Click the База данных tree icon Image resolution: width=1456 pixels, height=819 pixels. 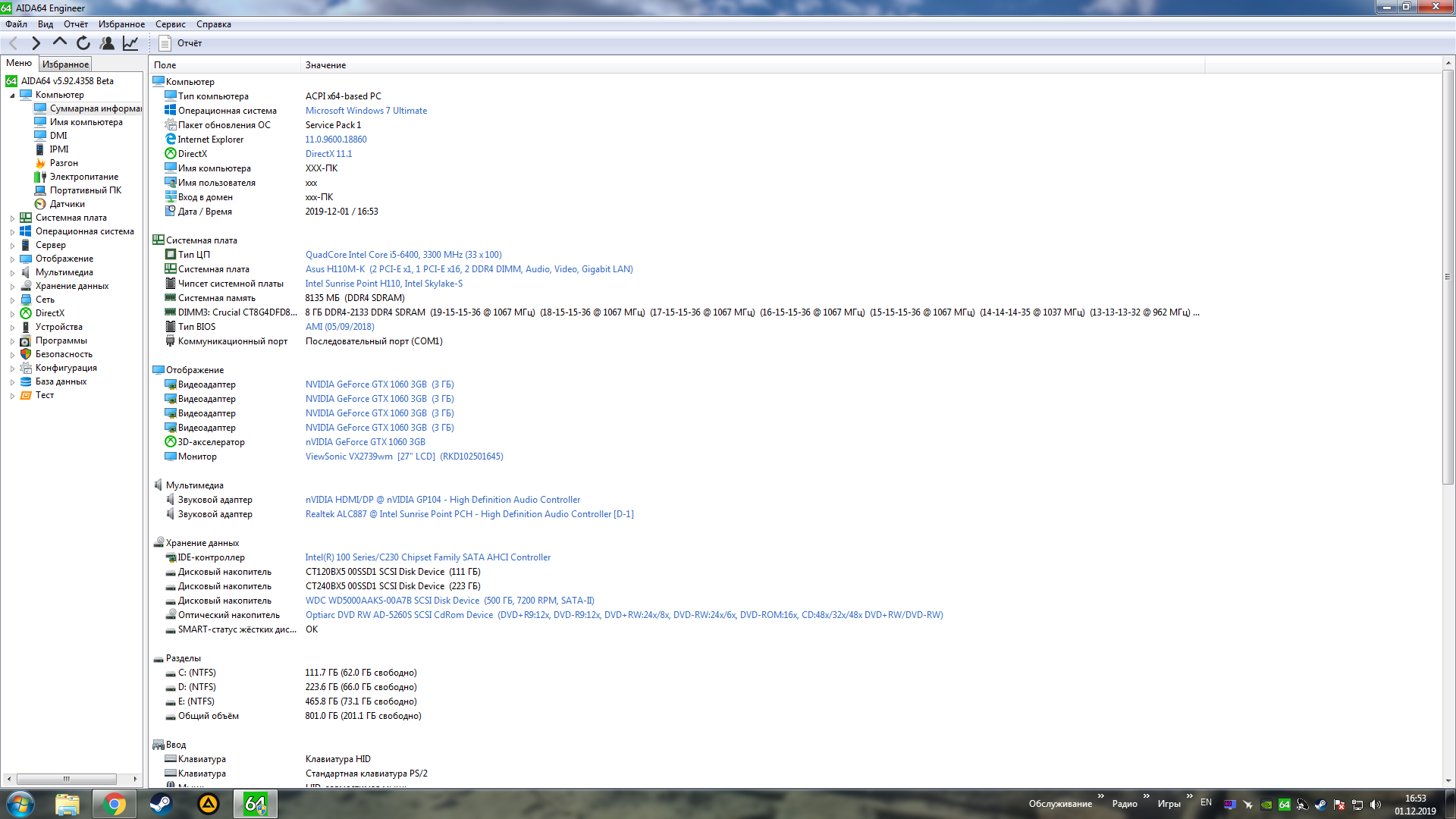click(x=26, y=381)
